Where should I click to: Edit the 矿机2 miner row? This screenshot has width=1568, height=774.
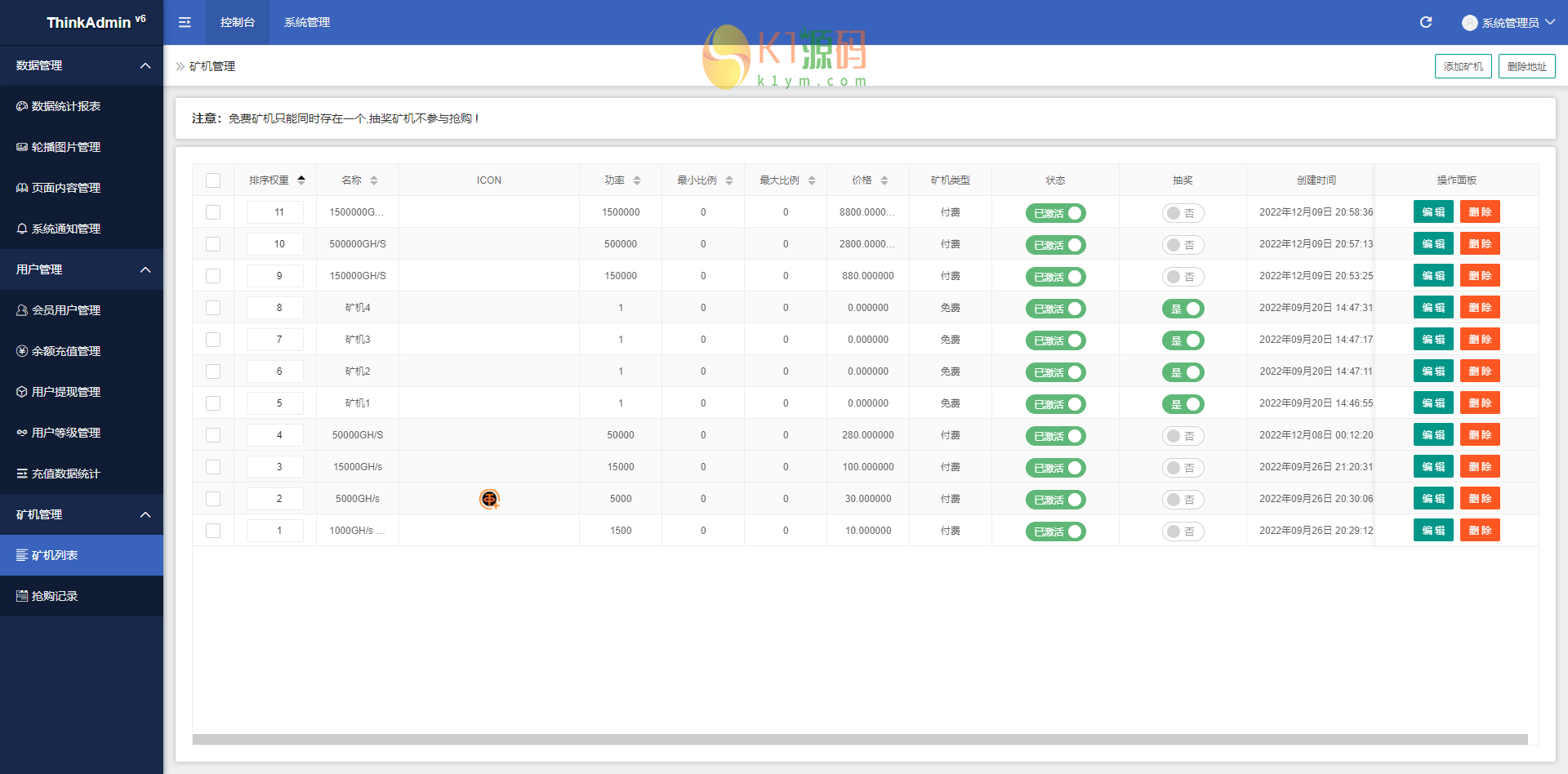point(1433,371)
